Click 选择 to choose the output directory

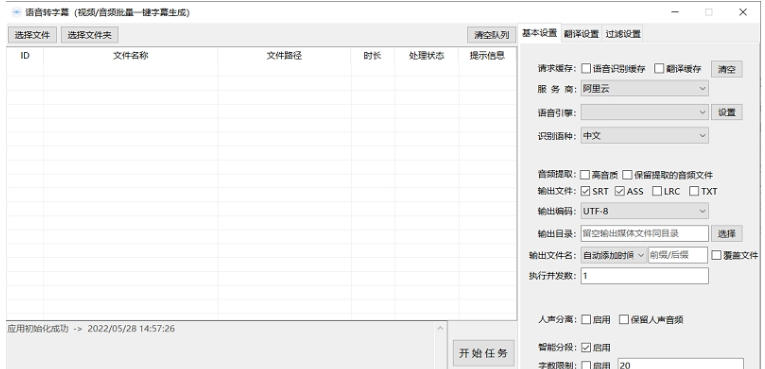point(726,233)
